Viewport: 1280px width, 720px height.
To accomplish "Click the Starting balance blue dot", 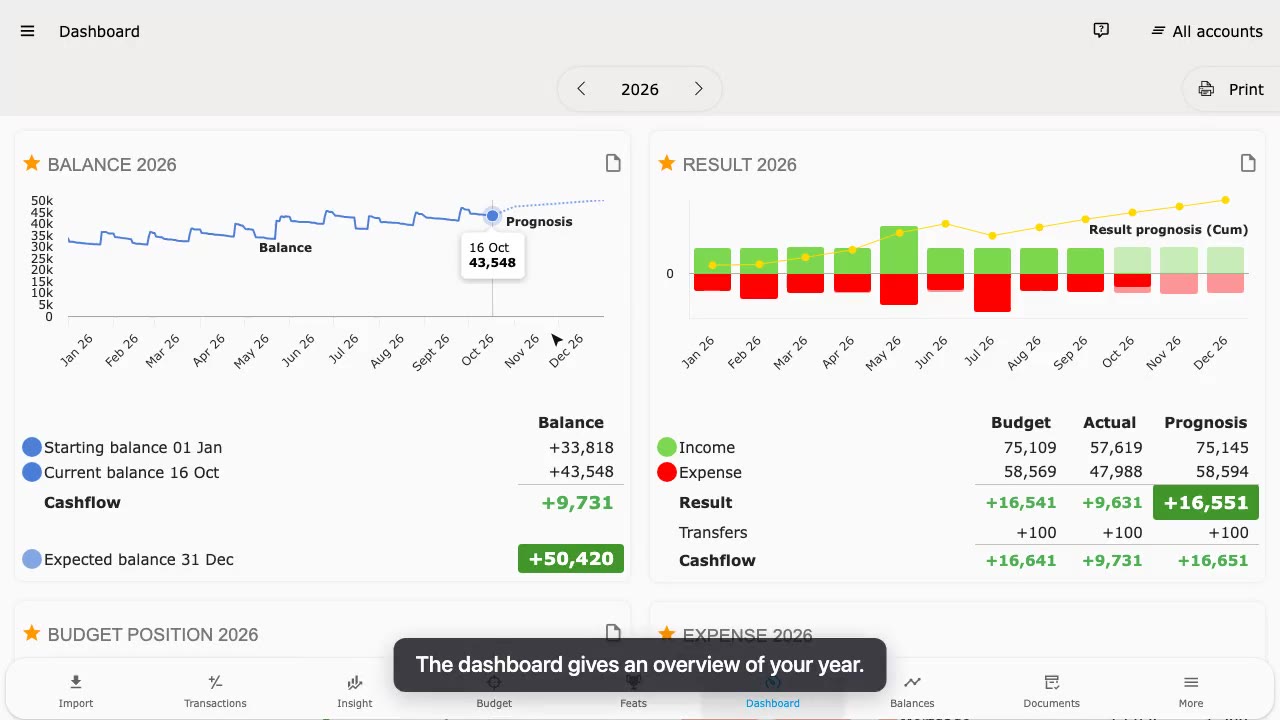I will coord(32,447).
